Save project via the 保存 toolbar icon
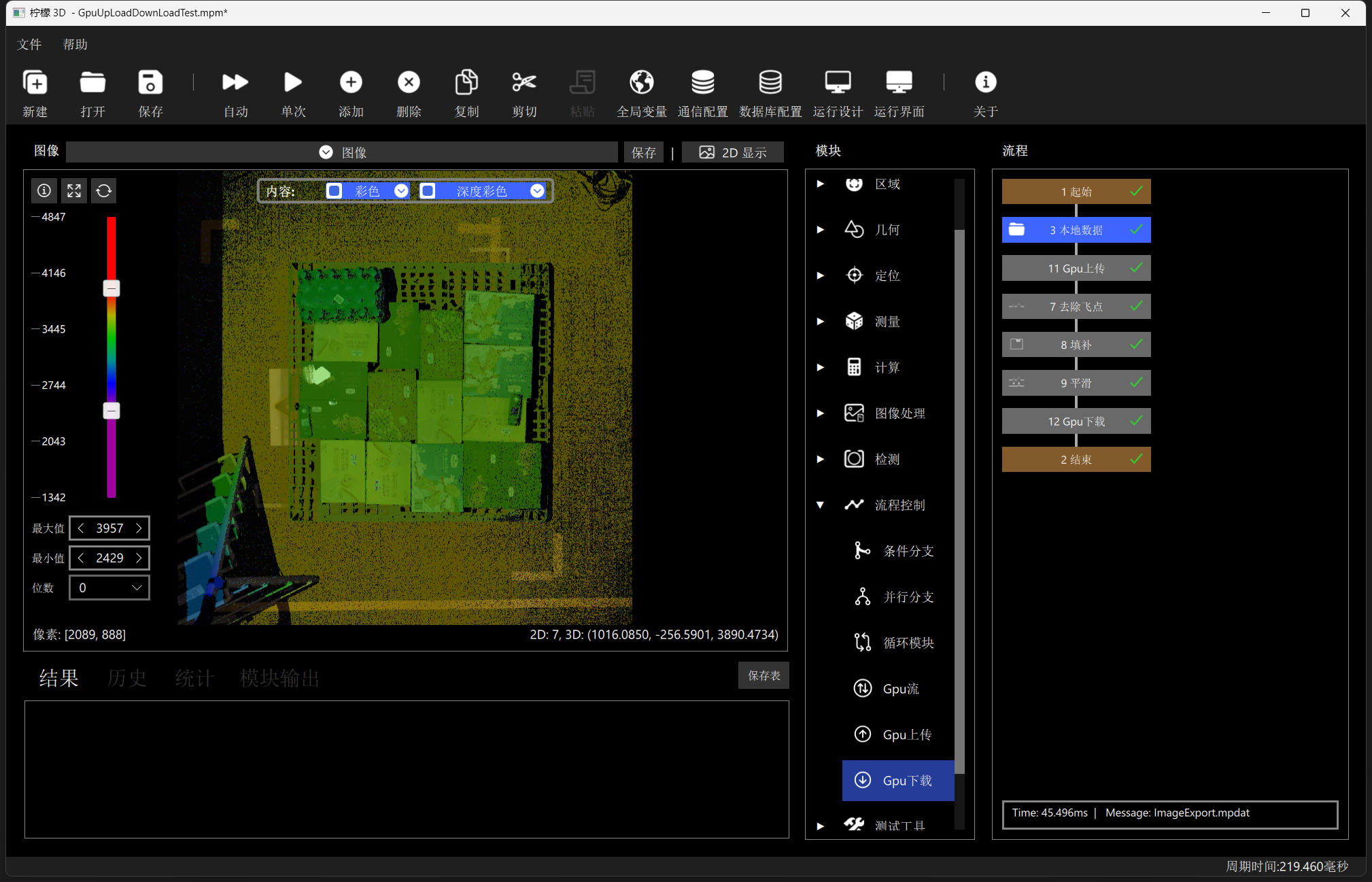The image size is (1372, 882). (x=150, y=82)
